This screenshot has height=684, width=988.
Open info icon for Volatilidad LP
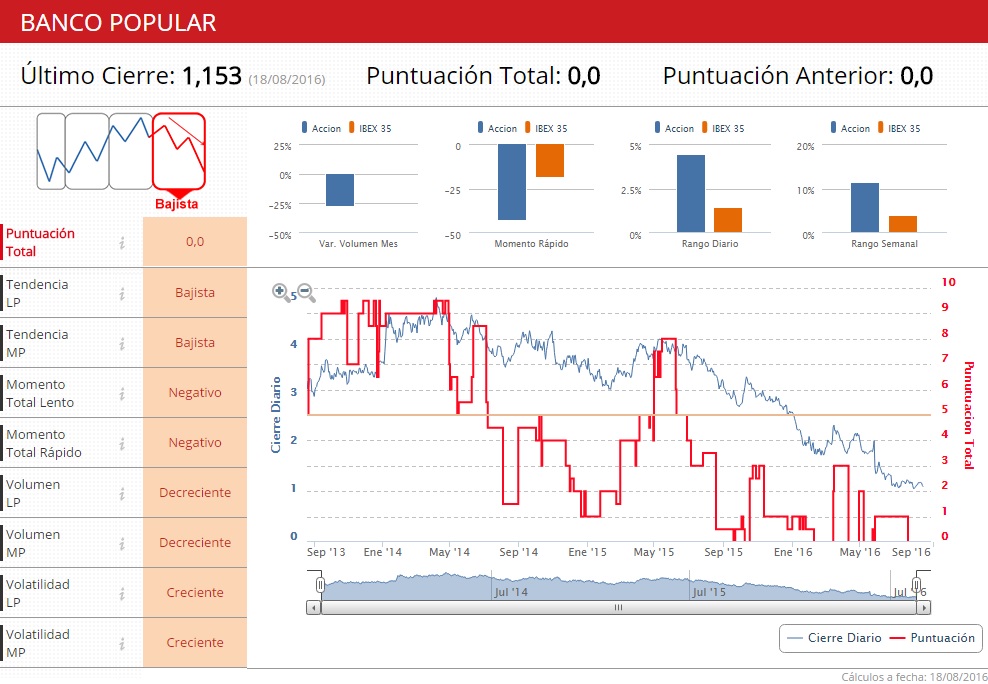(122, 593)
